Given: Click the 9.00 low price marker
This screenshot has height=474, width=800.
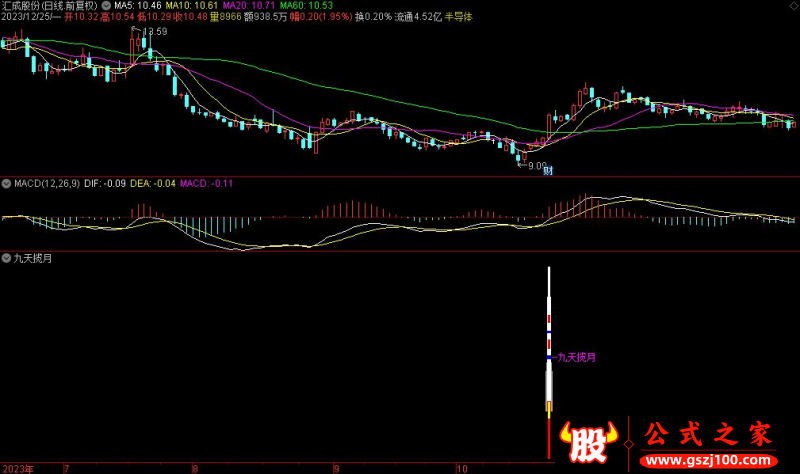Looking at the screenshot, I should tap(537, 165).
